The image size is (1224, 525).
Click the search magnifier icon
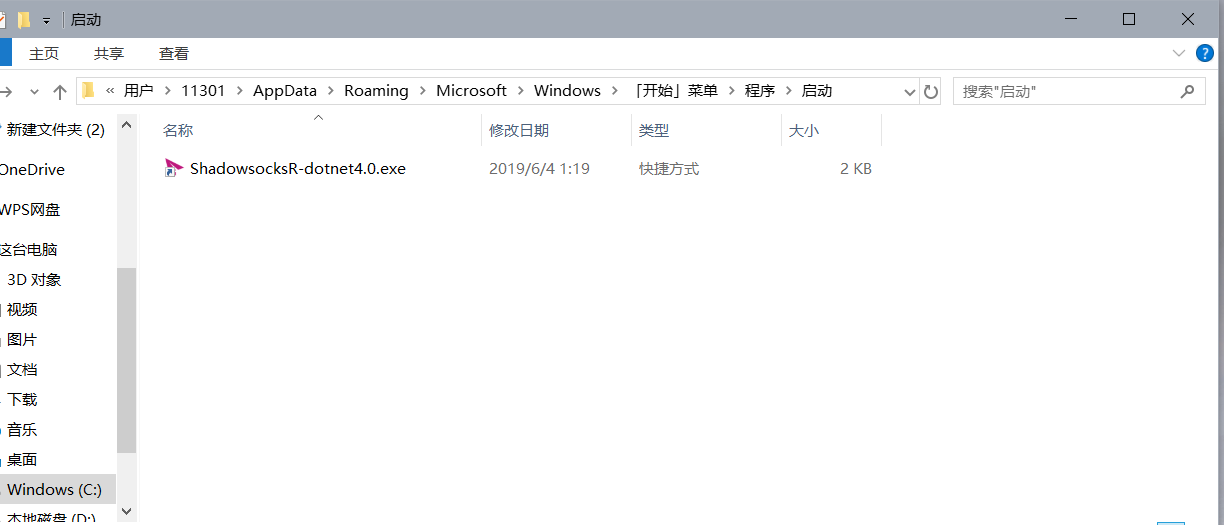pos(1187,91)
